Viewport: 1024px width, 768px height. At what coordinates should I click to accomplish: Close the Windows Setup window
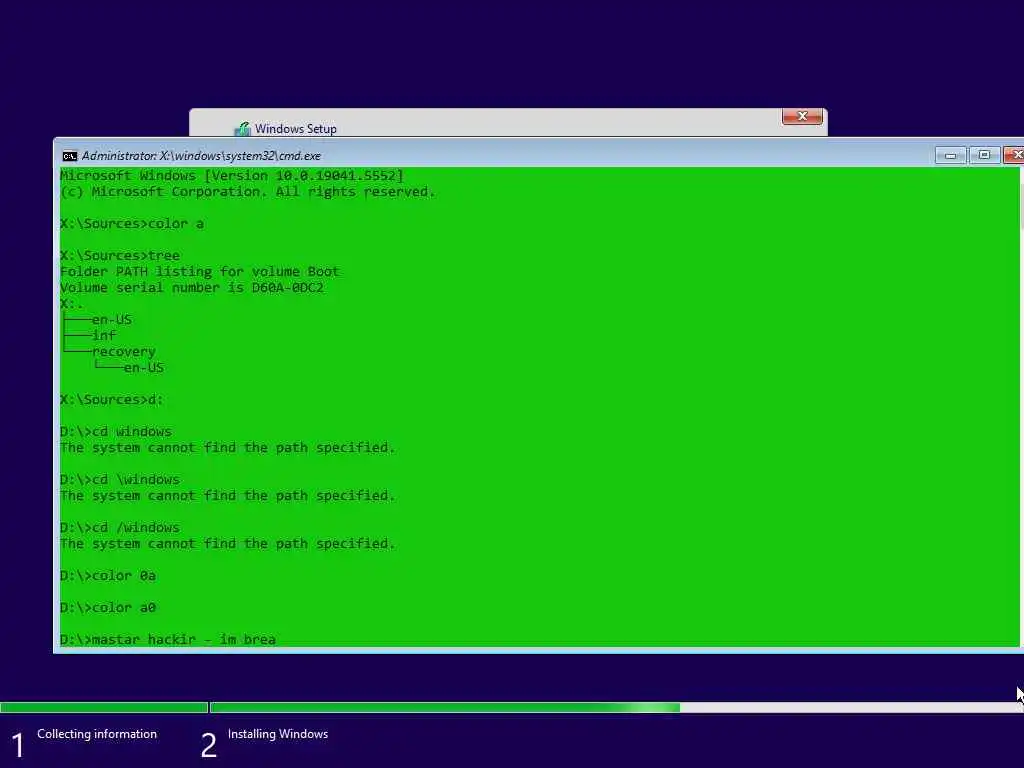(802, 116)
